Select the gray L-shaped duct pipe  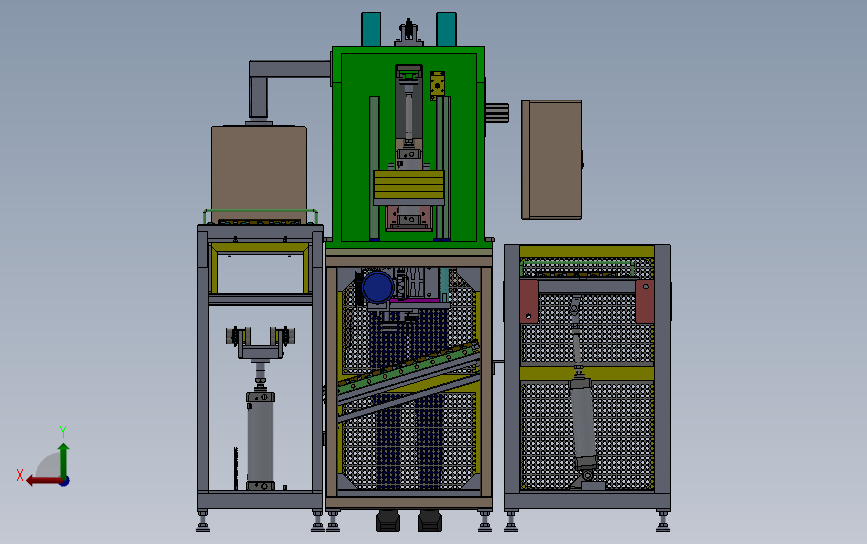point(288,87)
